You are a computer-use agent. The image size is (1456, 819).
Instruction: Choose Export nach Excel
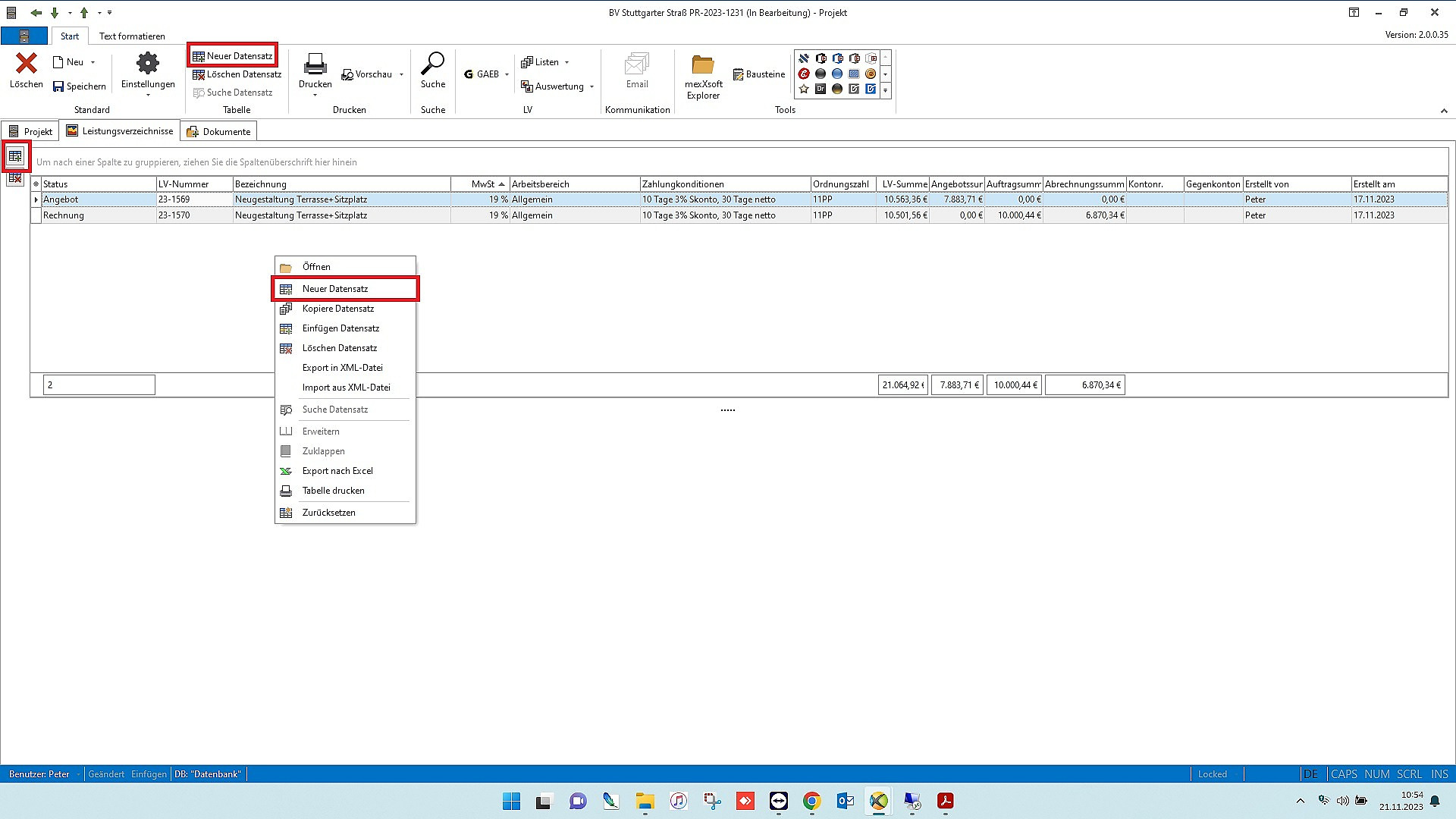345,471
